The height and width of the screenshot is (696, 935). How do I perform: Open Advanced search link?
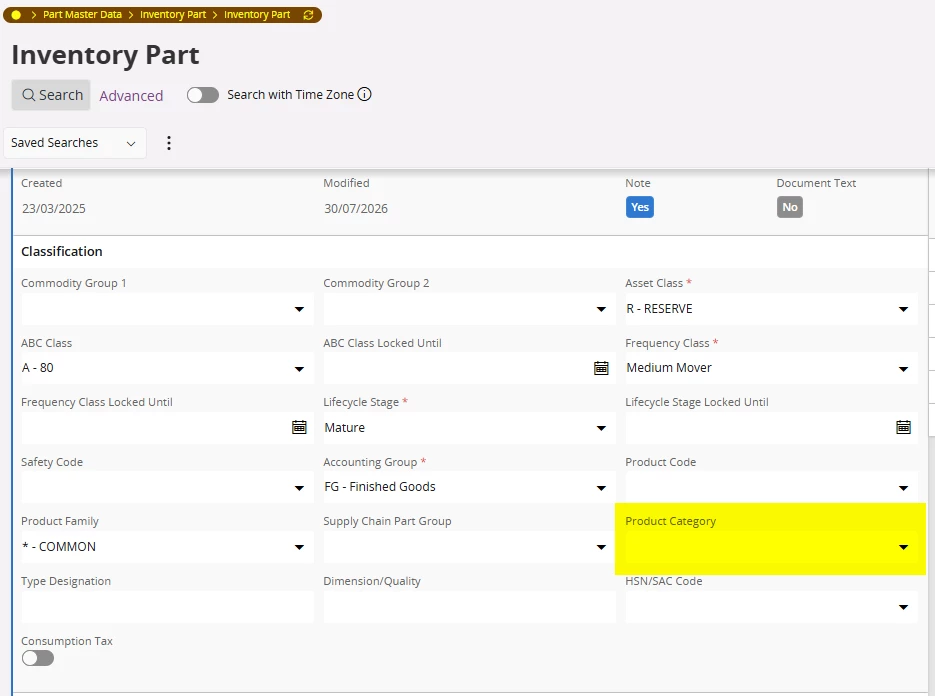click(131, 95)
